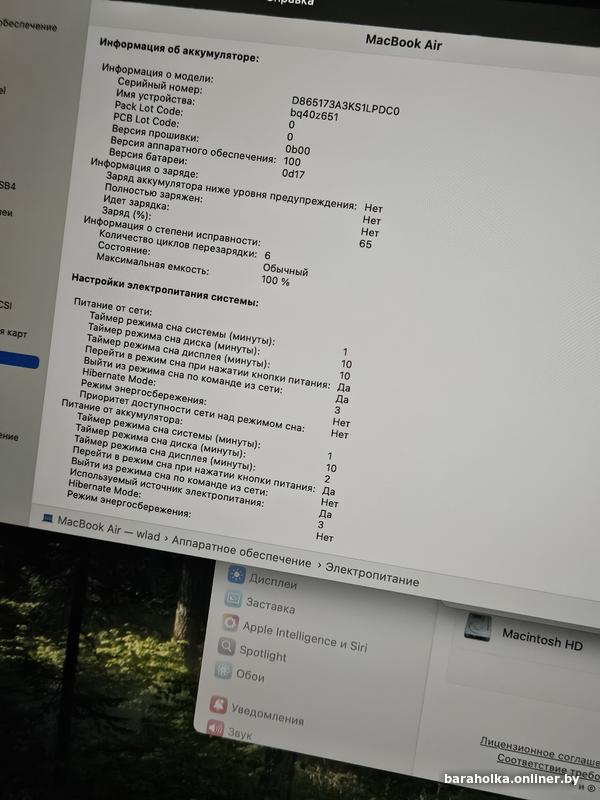Open Уведомления settings item
Viewport: 600px width, 800px height.
click(x=267, y=714)
